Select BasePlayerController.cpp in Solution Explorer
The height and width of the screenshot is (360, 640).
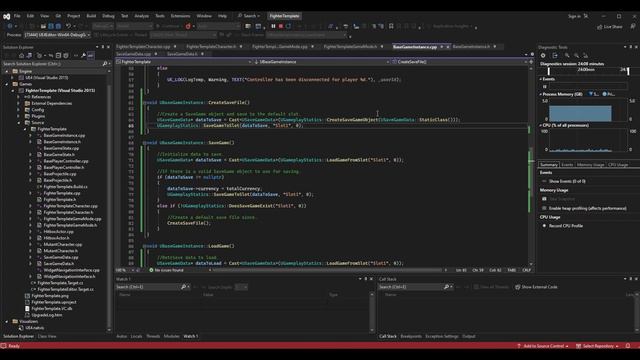(x=65, y=161)
